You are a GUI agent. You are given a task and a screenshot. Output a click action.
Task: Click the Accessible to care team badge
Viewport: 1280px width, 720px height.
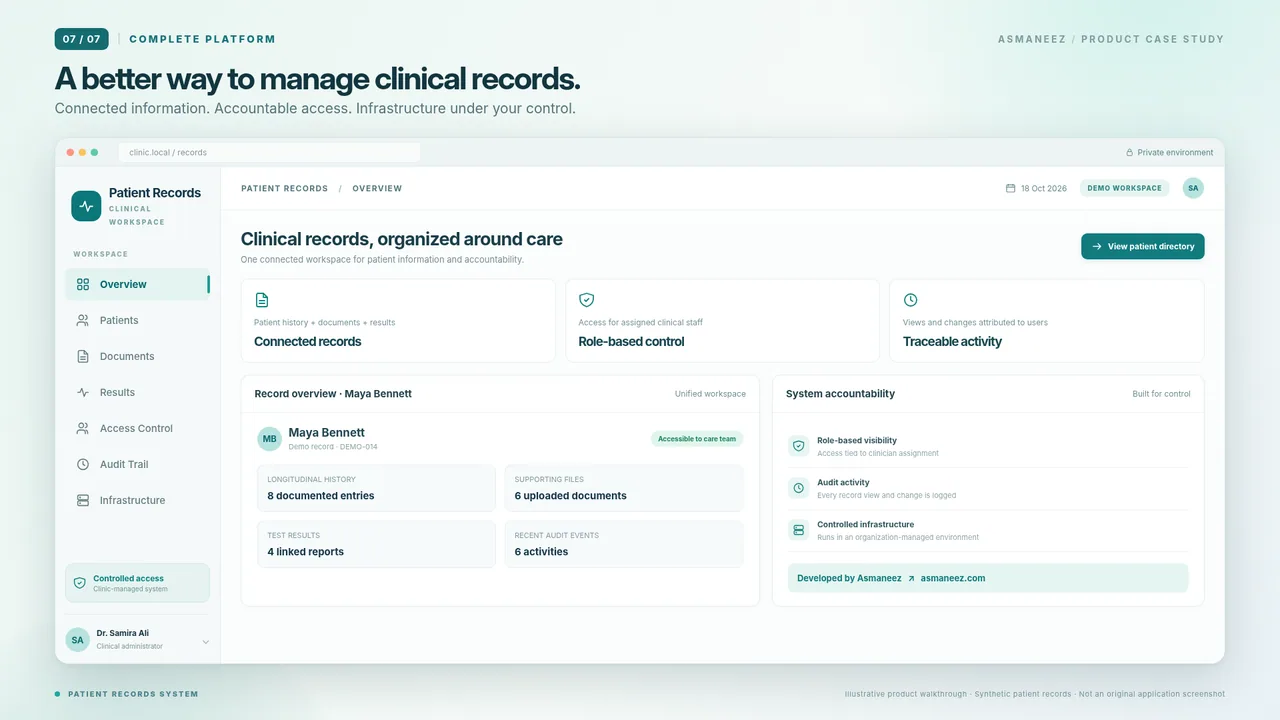click(697, 438)
